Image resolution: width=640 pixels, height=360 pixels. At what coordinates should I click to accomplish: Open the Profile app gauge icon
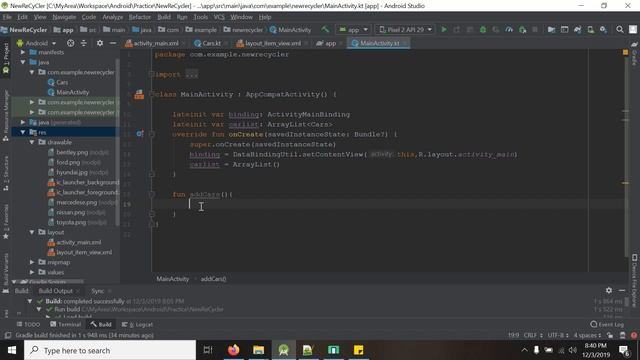tap(509, 29)
